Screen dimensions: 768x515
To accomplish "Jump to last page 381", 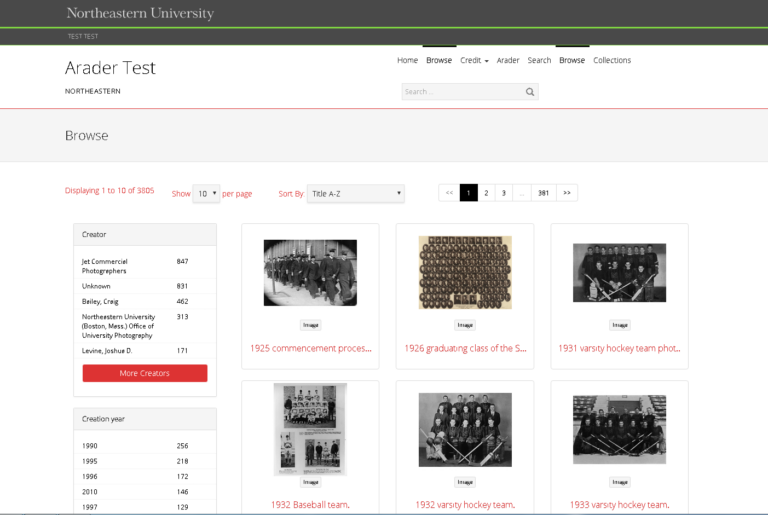I will (543, 193).
